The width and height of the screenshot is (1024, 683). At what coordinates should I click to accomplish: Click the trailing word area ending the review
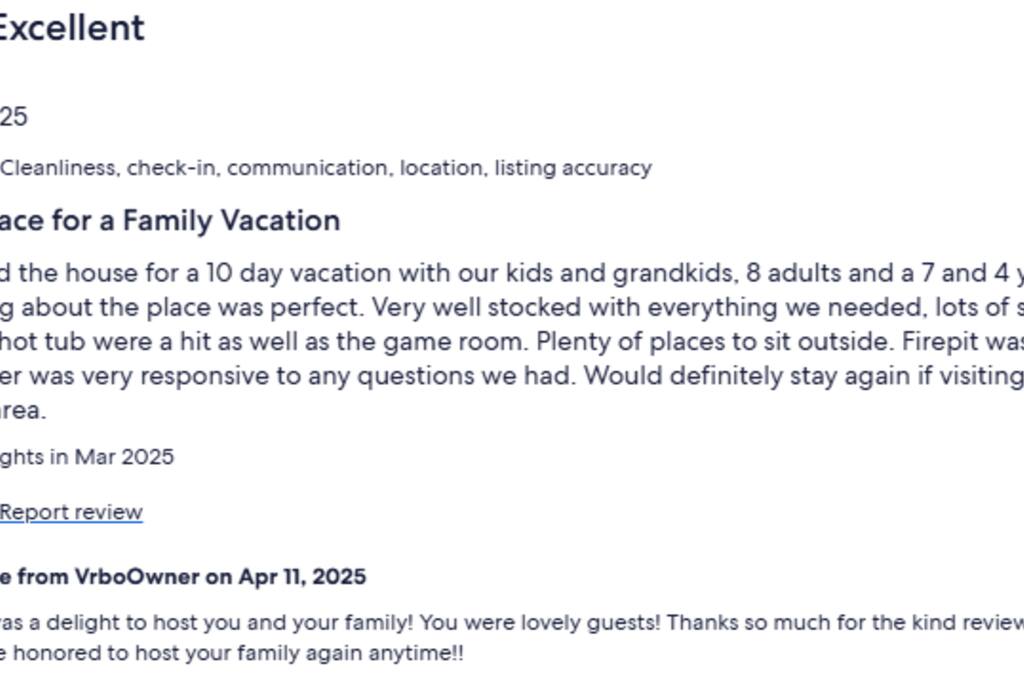[23, 411]
